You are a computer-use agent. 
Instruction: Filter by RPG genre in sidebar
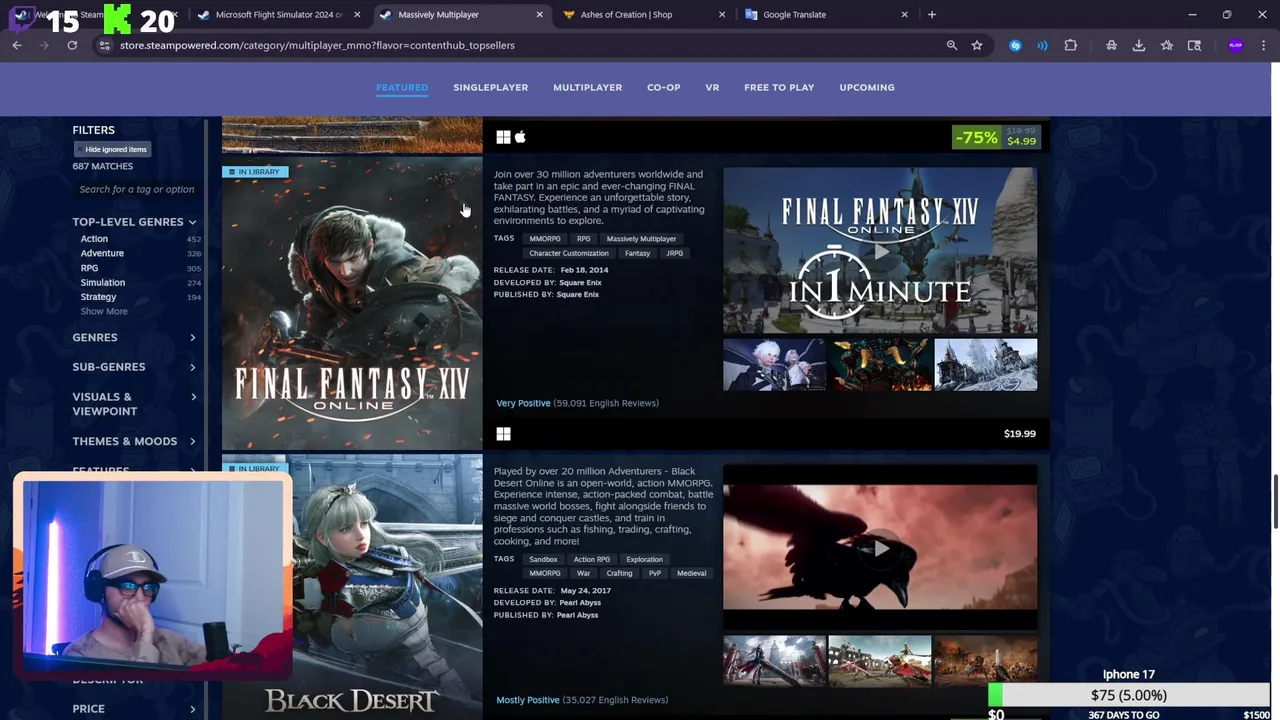point(89,268)
